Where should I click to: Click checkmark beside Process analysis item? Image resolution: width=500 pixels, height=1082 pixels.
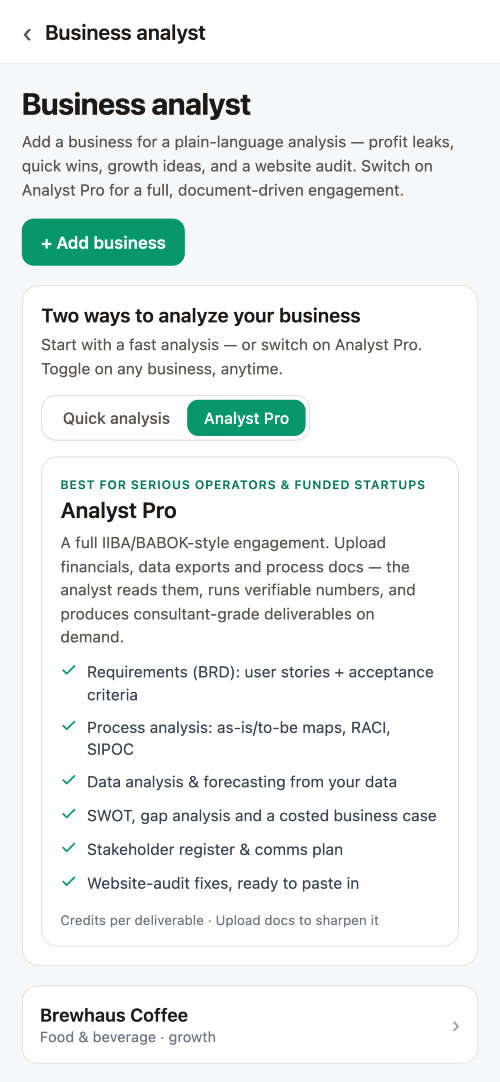point(68,726)
